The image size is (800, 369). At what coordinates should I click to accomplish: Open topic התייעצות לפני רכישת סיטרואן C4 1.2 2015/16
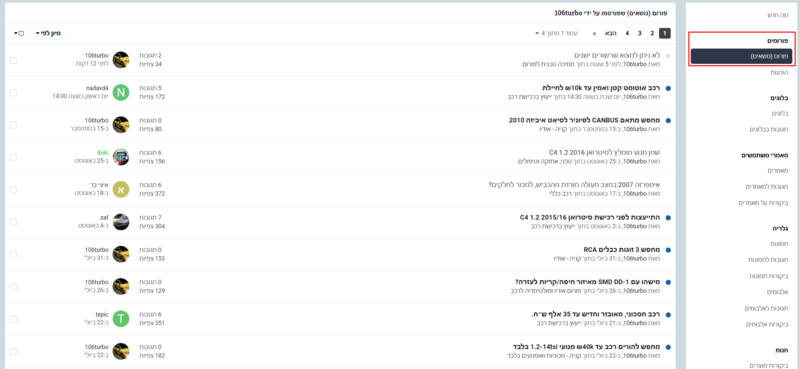[590, 217]
